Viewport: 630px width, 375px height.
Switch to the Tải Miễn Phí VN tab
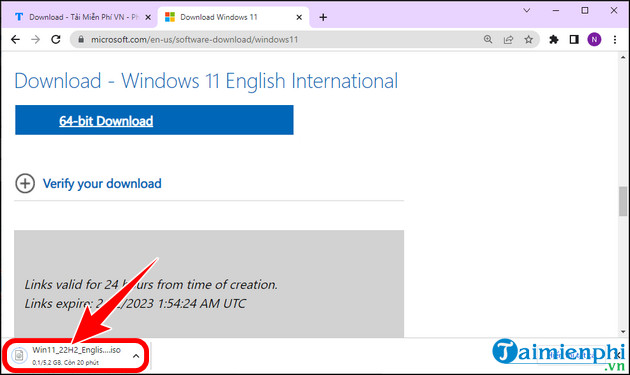point(83,17)
